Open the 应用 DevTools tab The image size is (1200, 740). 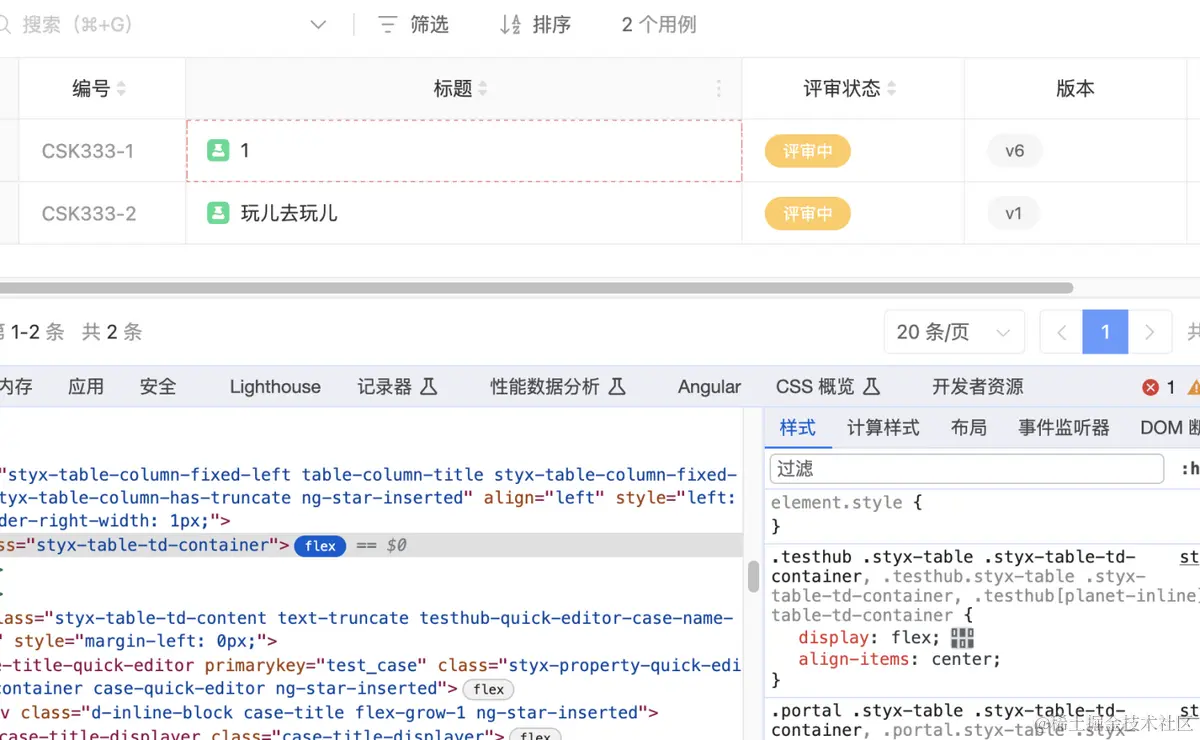tap(86, 387)
